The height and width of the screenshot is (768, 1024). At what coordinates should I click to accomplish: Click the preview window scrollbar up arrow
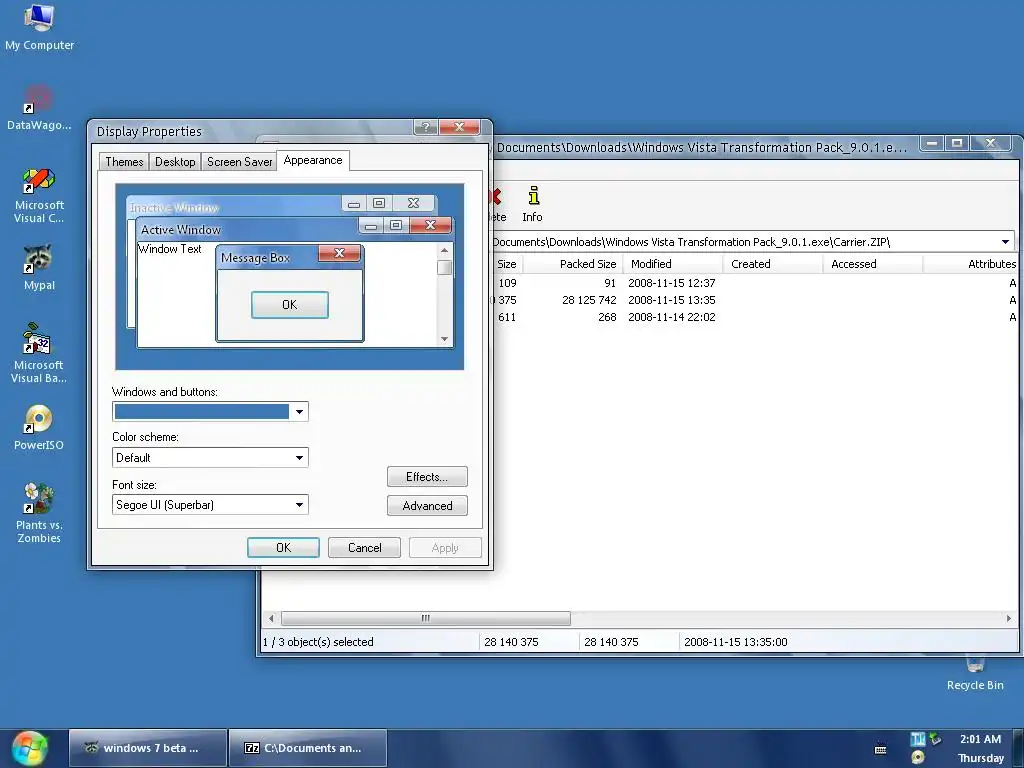tap(445, 251)
